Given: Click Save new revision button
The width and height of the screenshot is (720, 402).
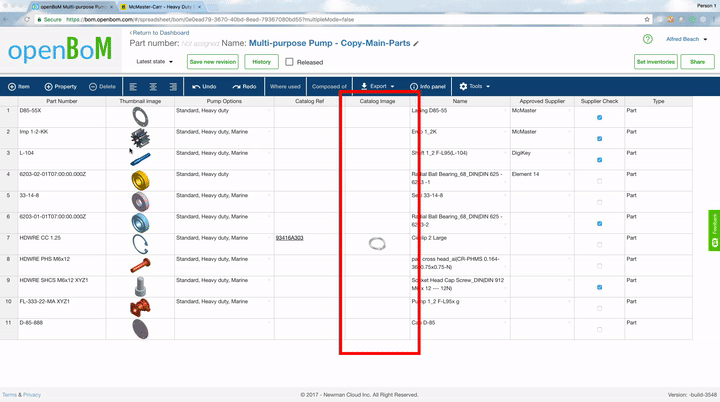Looking at the screenshot, I should pyautogui.click(x=213, y=62).
